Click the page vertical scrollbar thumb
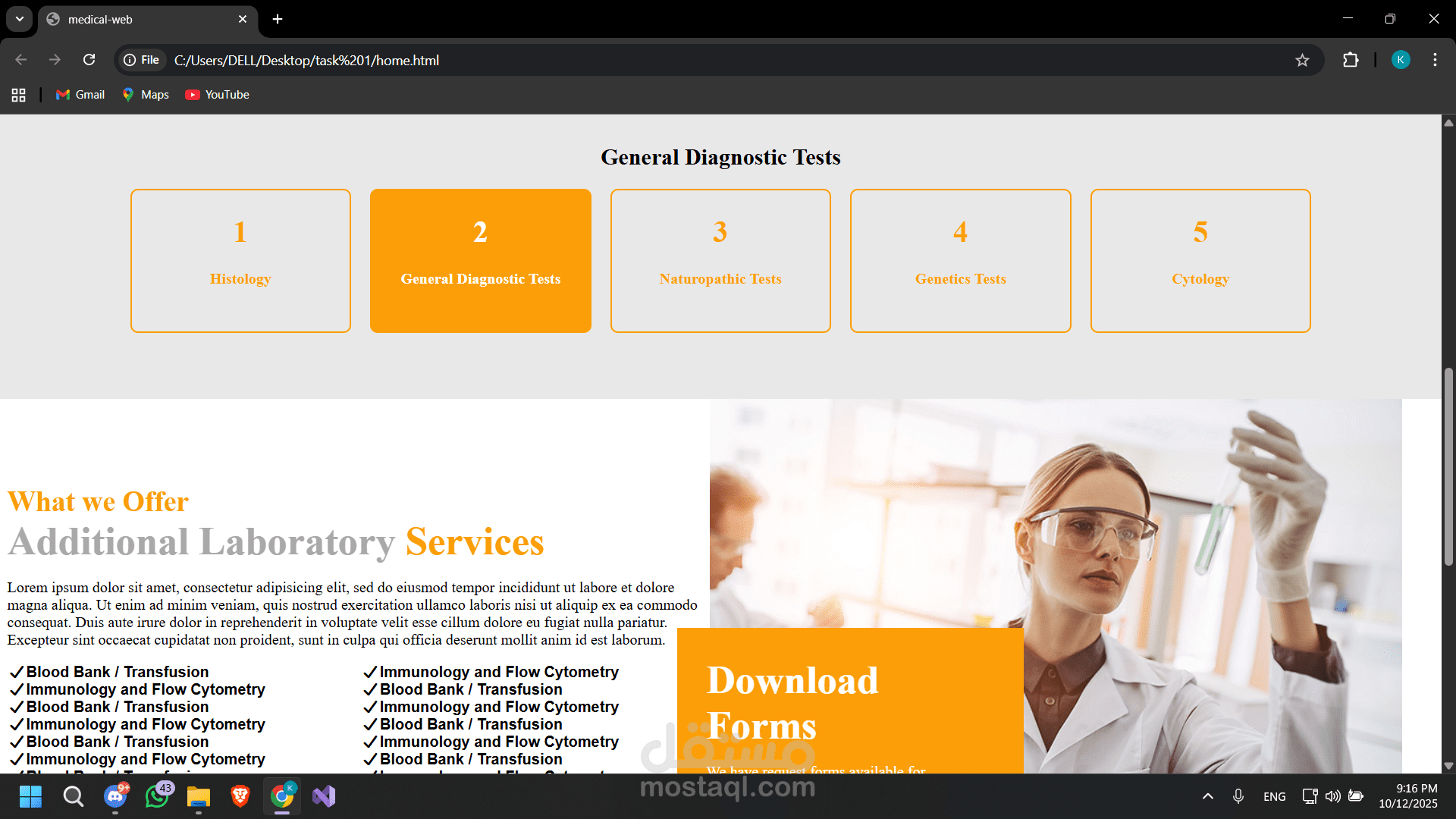Image resolution: width=1456 pixels, height=819 pixels. (1448, 466)
